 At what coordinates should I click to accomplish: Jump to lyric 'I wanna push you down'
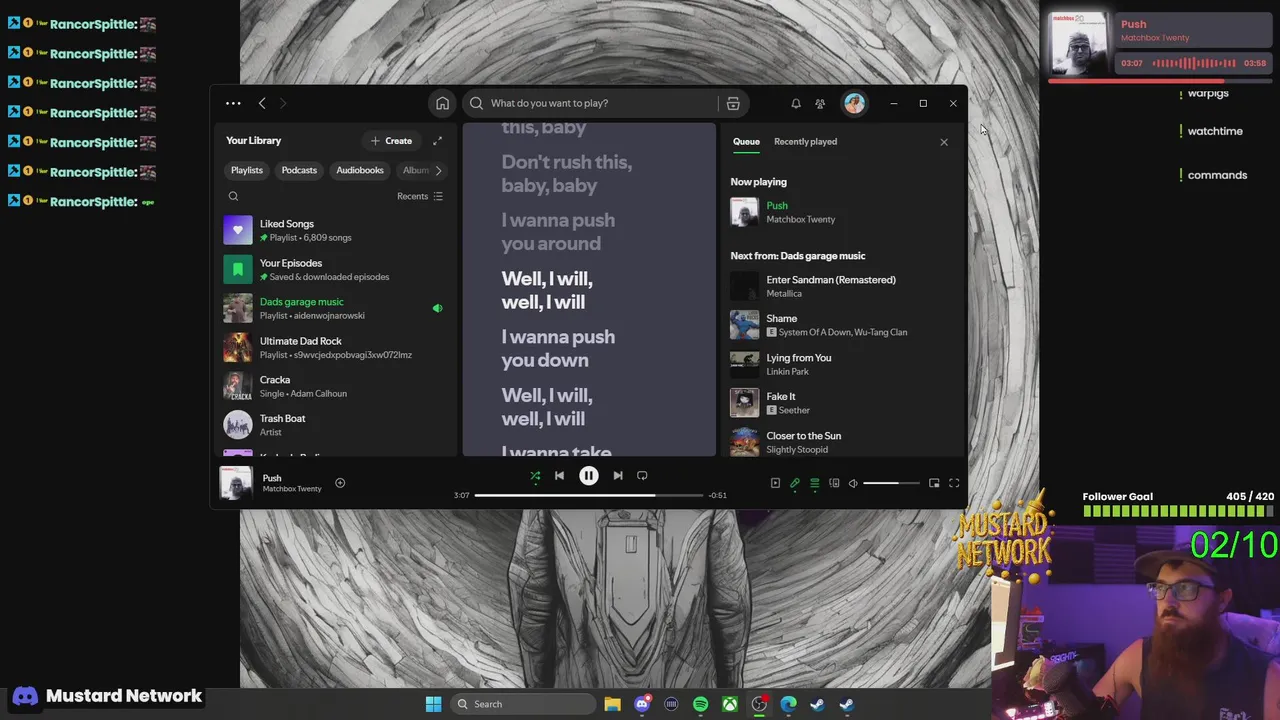(558, 348)
